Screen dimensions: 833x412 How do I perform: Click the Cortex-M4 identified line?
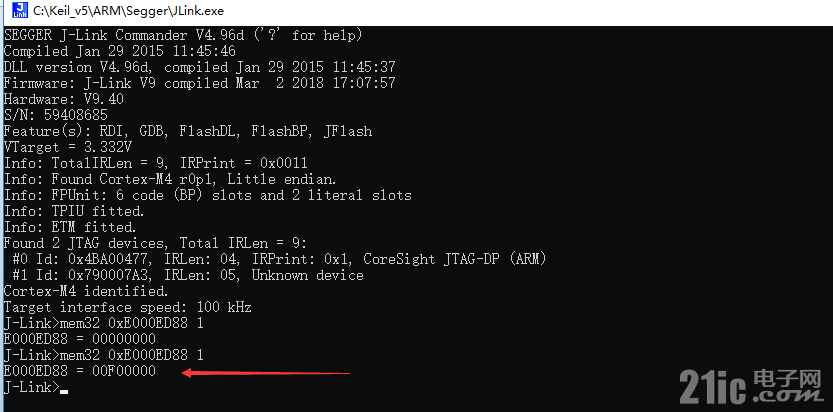click(86, 291)
